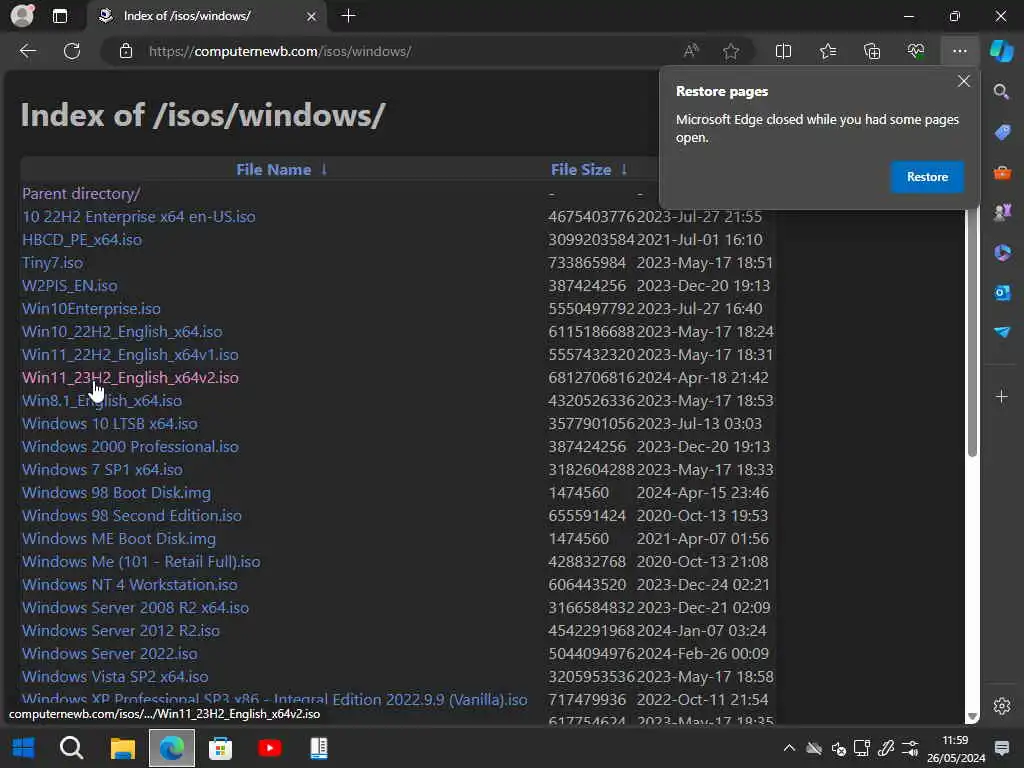The image size is (1024, 768).
Task: Go back to previous page
Action: click(28, 51)
